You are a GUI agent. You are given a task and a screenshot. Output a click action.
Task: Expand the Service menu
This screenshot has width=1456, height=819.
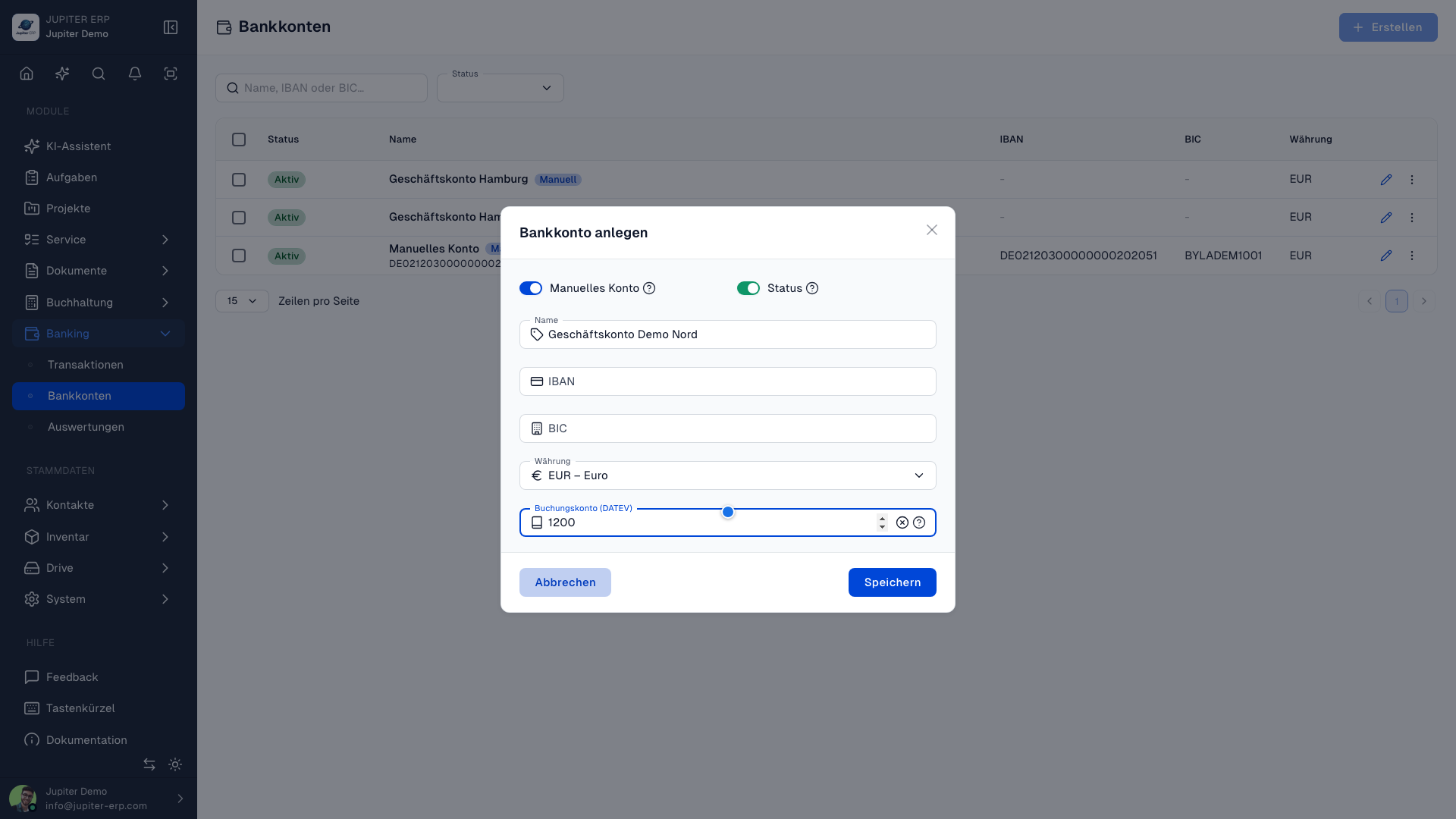click(x=99, y=240)
